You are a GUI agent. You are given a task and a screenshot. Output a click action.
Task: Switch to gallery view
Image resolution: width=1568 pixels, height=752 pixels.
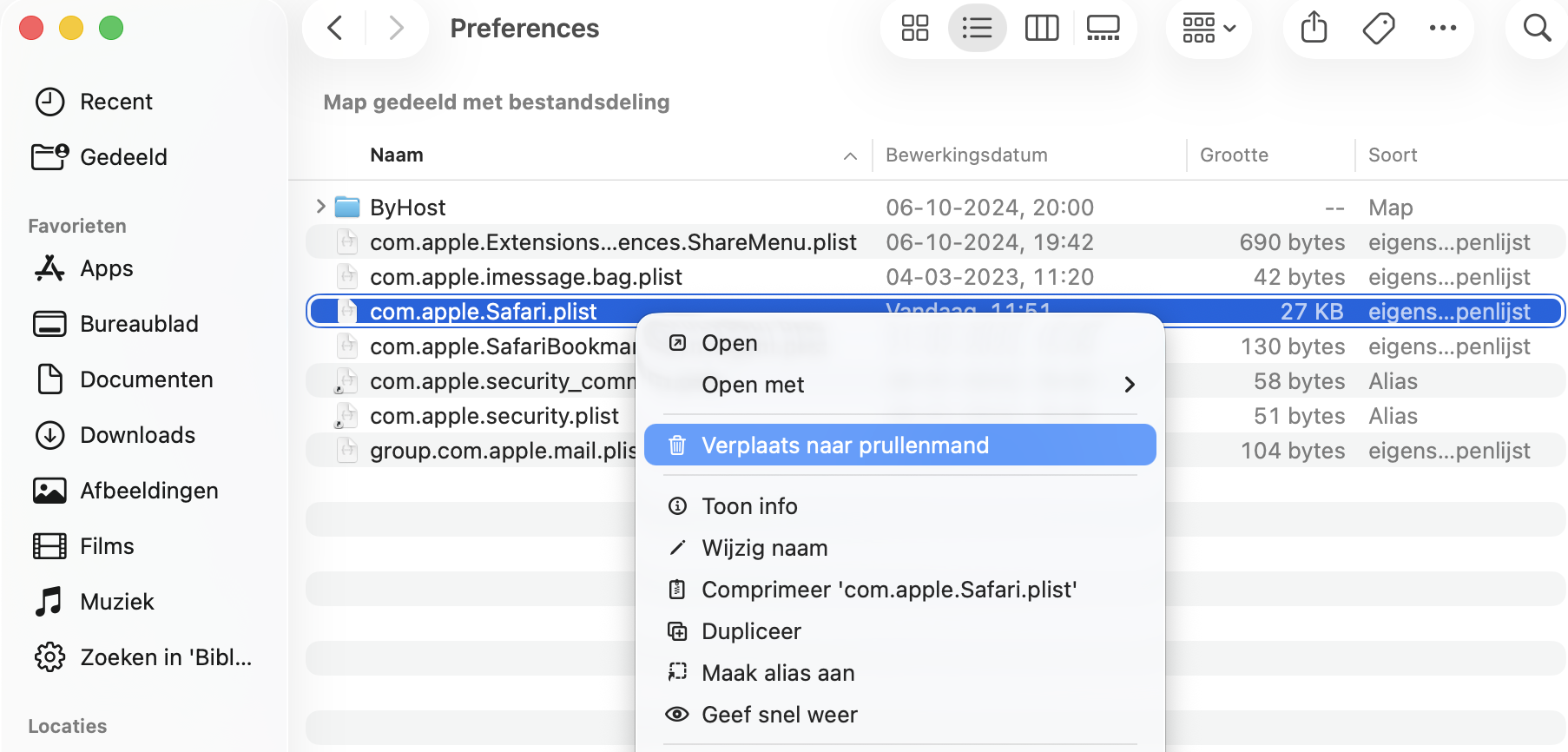point(1103,28)
